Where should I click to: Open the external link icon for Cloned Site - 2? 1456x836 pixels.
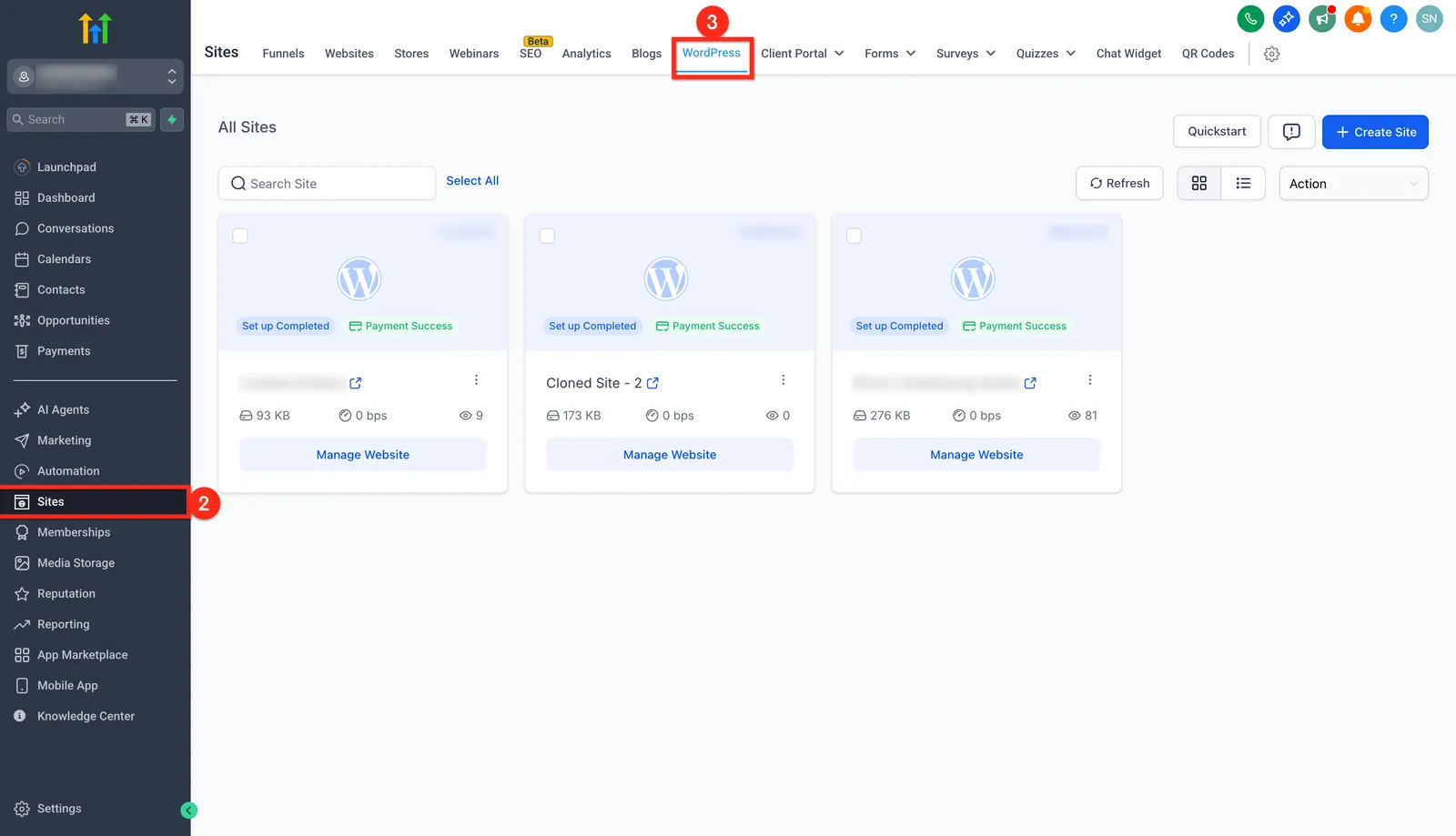[x=652, y=383]
